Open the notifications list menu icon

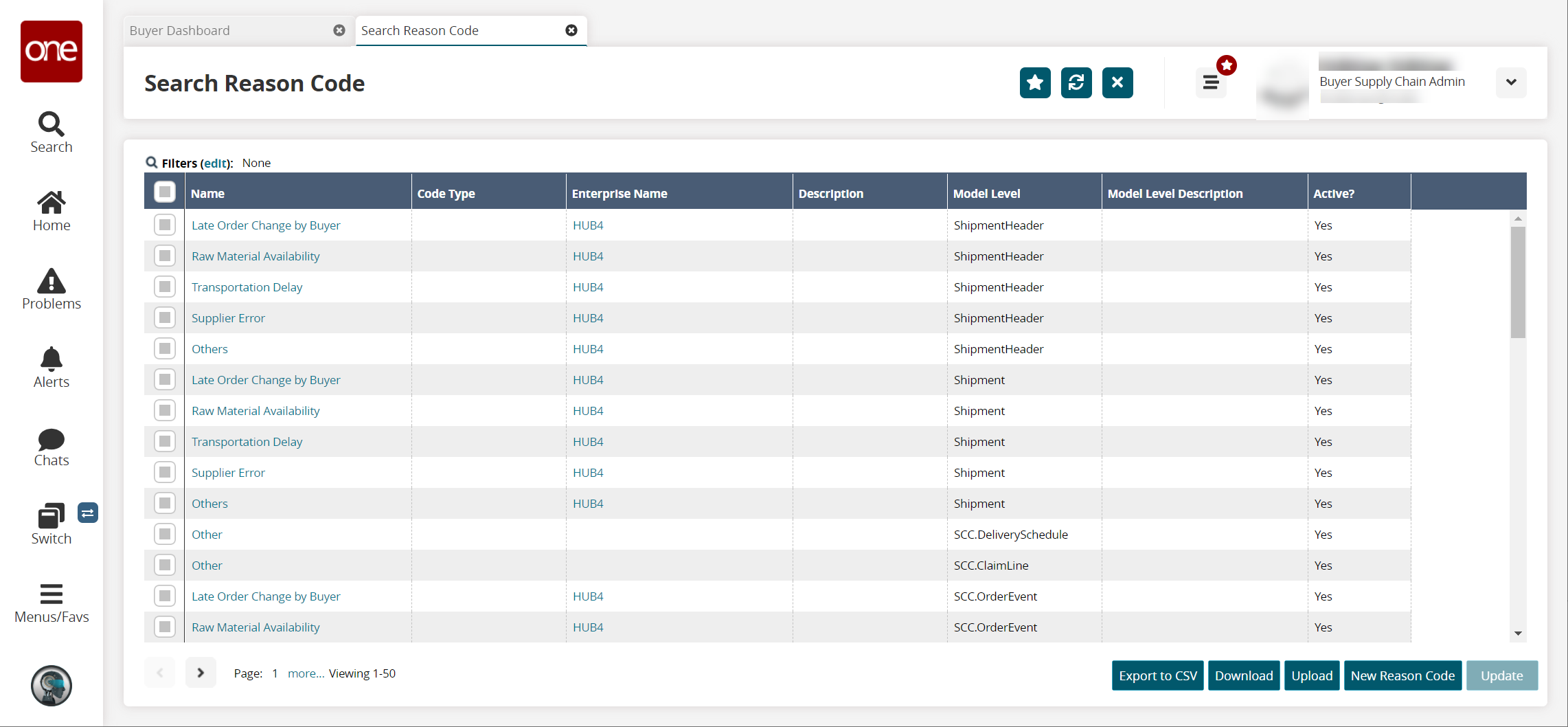1211,83
